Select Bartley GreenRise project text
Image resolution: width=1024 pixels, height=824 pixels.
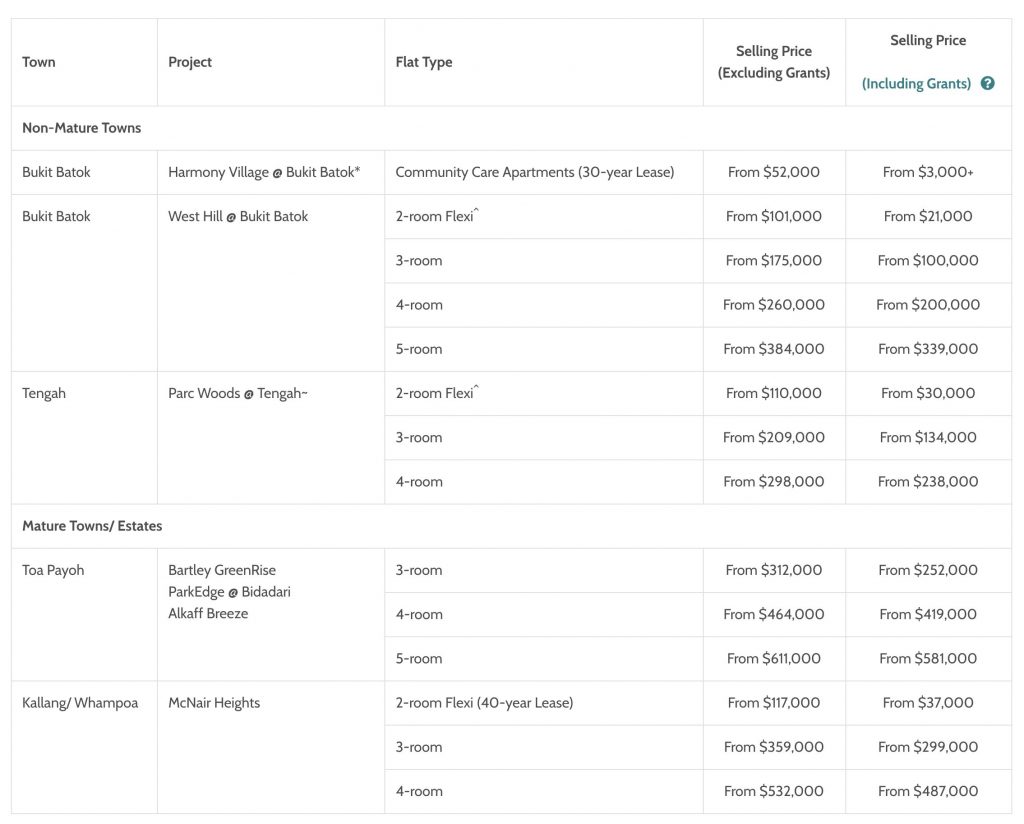click(222, 570)
